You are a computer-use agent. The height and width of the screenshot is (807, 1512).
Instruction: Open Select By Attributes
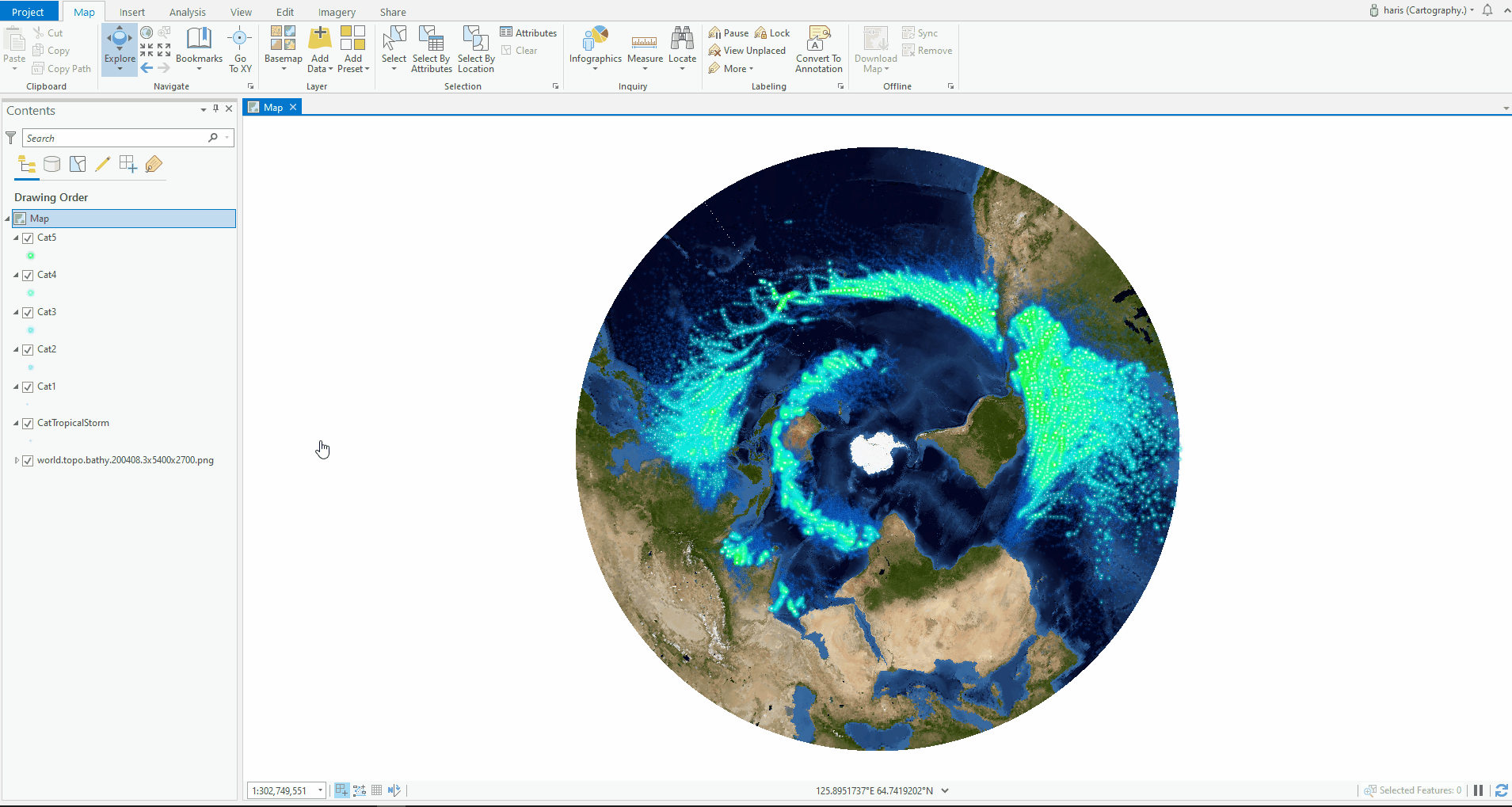point(432,49)
